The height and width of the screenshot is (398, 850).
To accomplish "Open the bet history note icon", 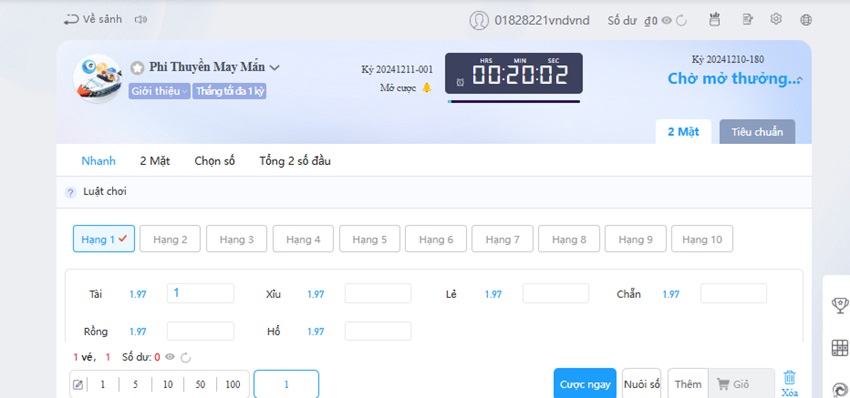I will coord(748,20).
